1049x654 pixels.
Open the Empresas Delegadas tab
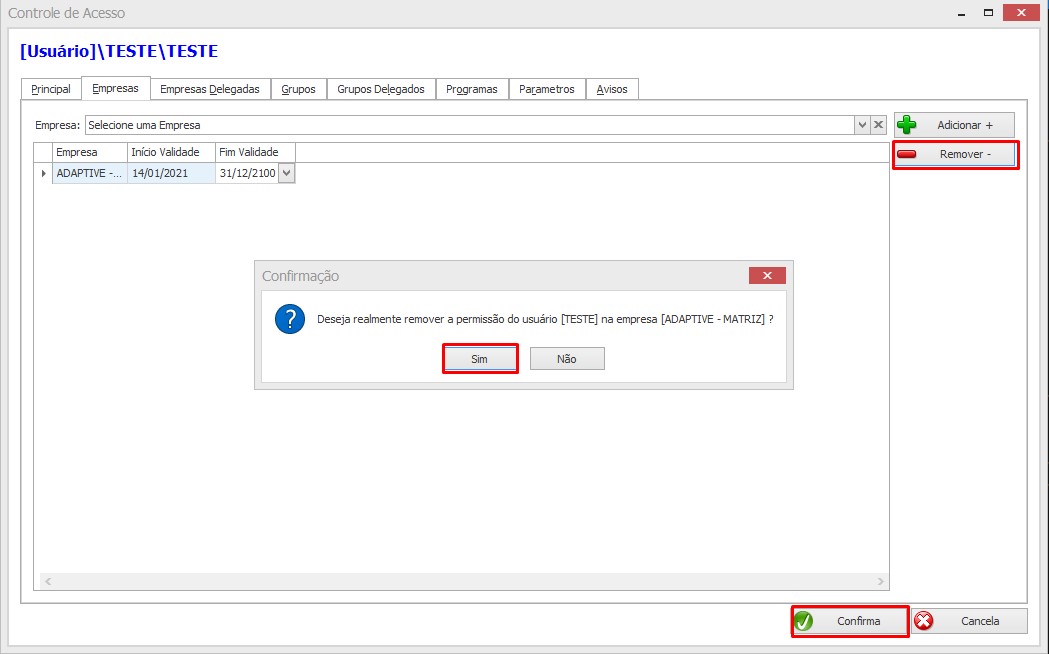210,89
